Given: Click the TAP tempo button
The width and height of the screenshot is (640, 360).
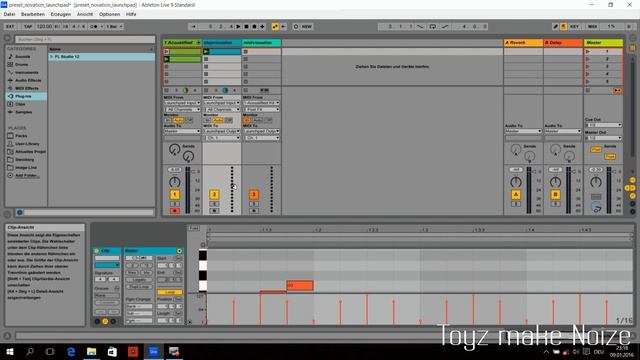Looking at the screenshot, I should [x=28, y=27].
